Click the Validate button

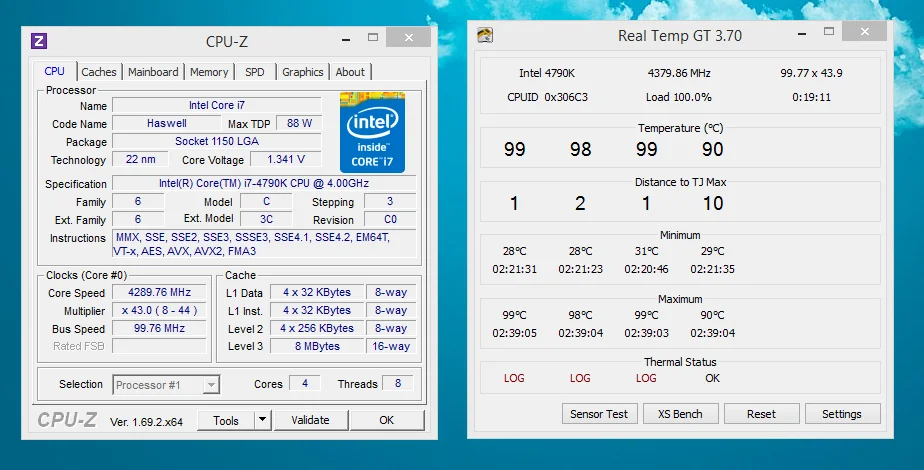(311, 420)
